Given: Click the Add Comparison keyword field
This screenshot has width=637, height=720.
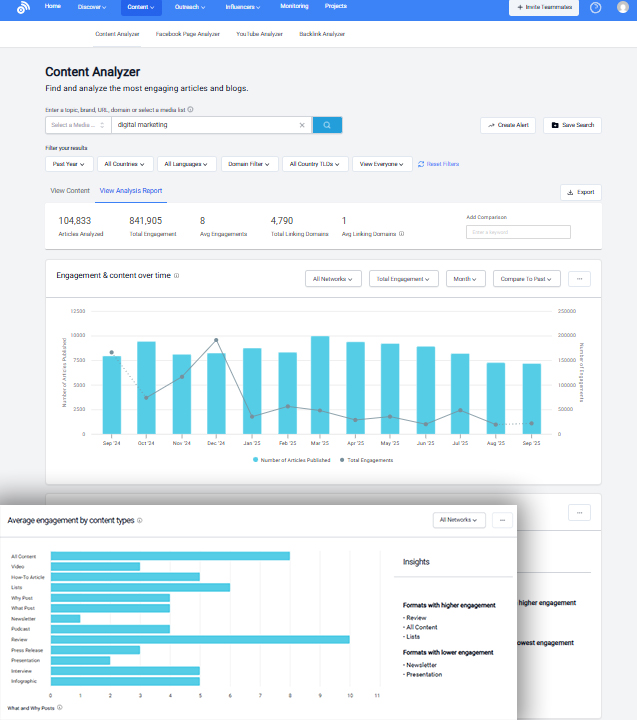Looking at the screenshot, I should coord(518,232).
